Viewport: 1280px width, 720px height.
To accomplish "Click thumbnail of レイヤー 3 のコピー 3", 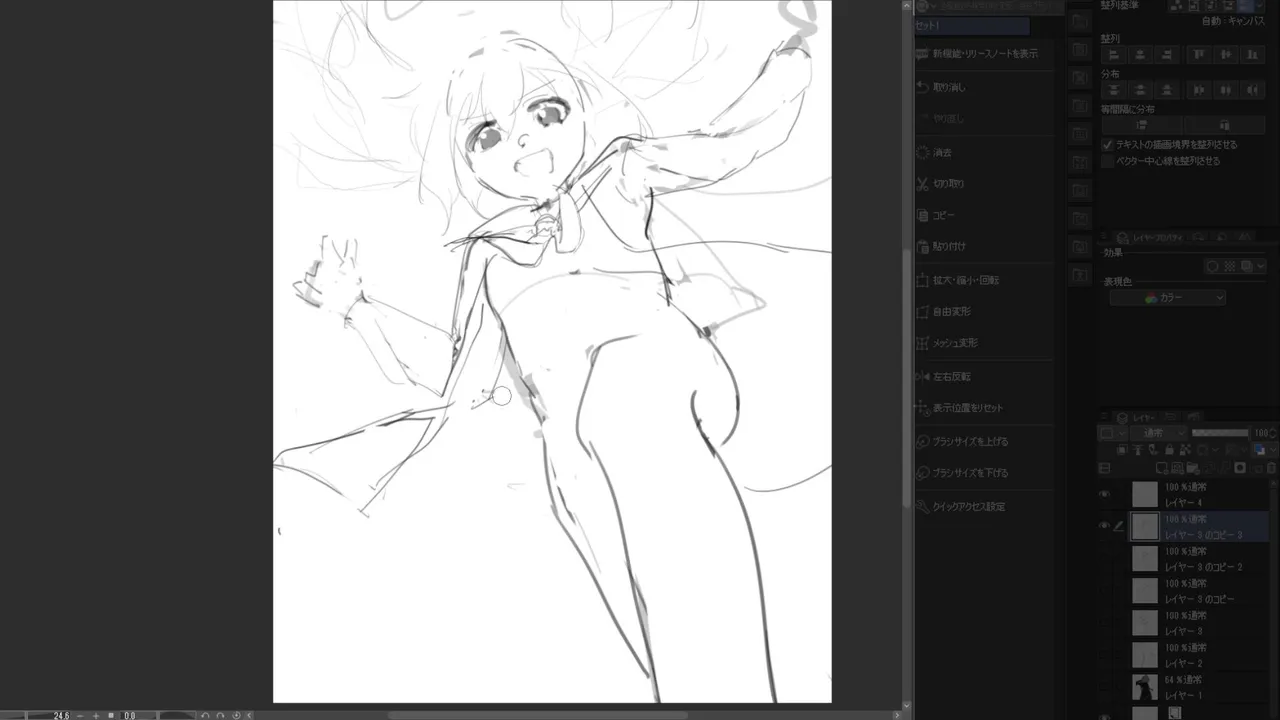I will 1145,526.
